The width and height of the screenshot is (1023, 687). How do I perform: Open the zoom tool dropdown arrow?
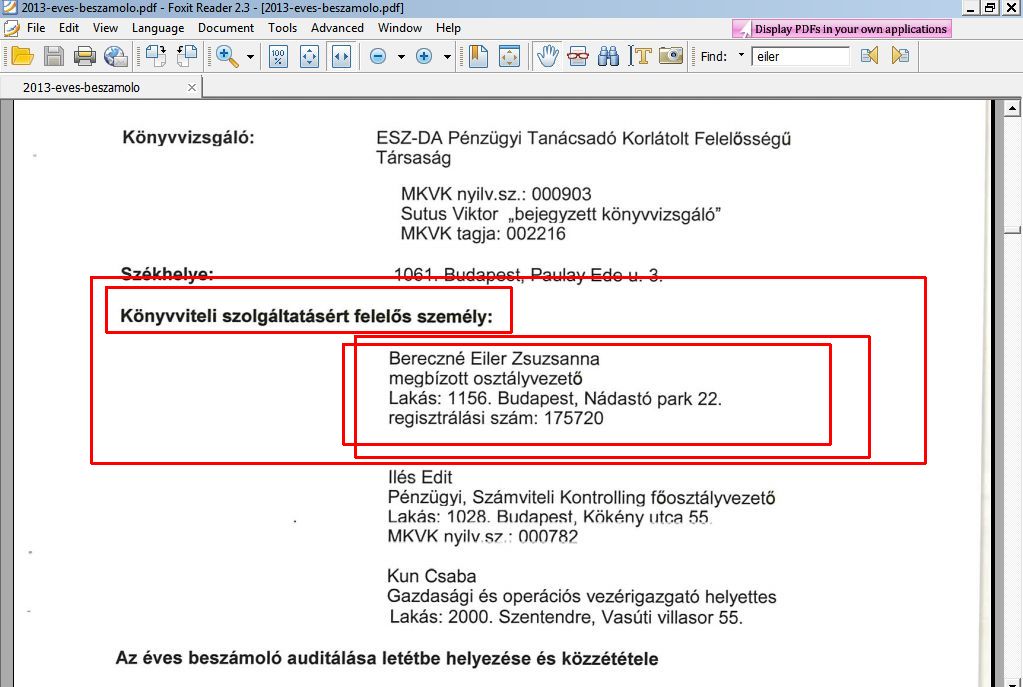pyautogui.click(x=250, y=57)
